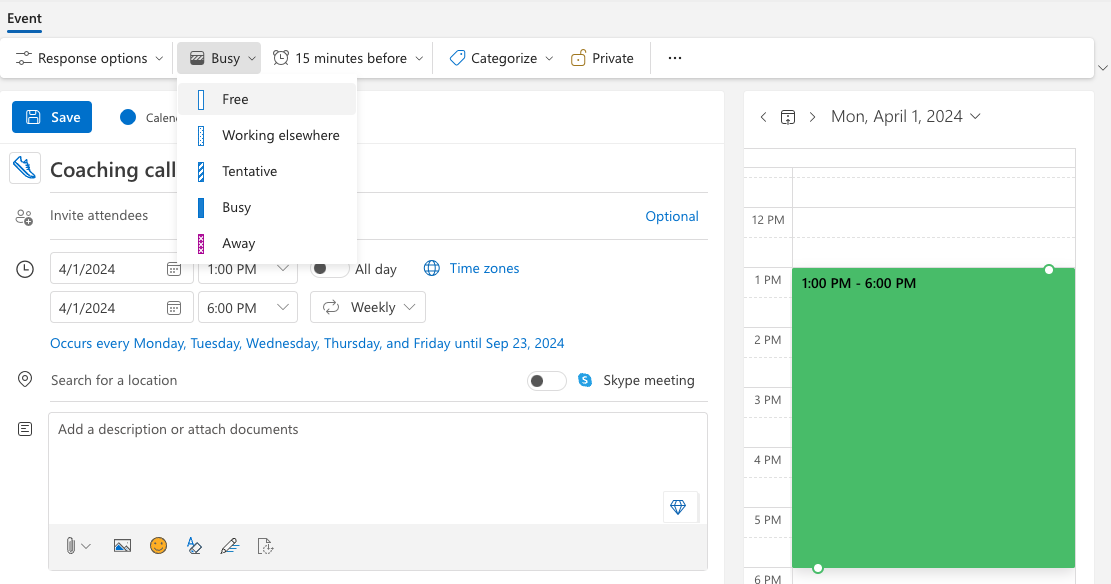The image size is (1111, 584).
Task: Click the top resize handle of the event
Action: pos(1049,269)
